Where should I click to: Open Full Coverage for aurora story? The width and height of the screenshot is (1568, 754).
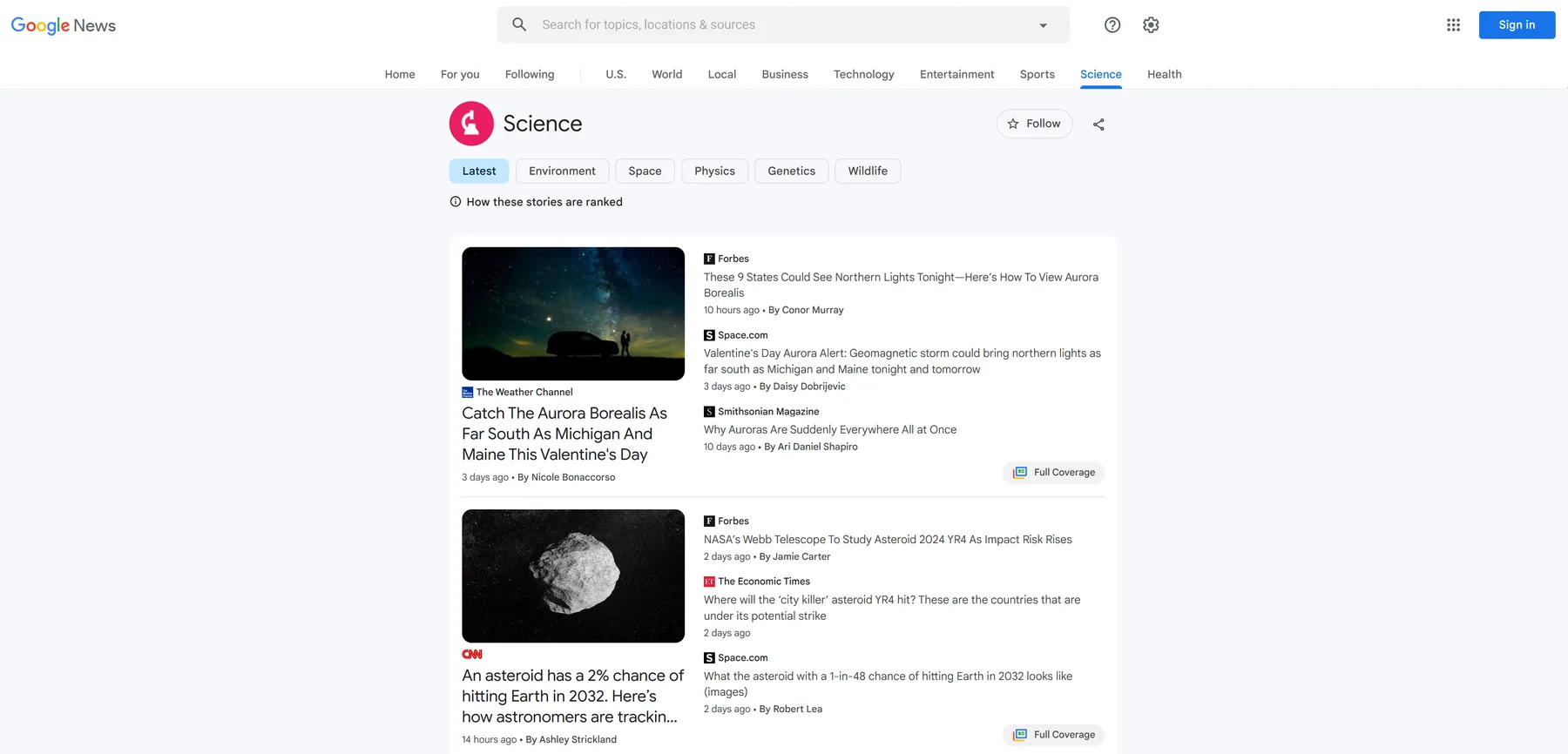click(1054, 473)
